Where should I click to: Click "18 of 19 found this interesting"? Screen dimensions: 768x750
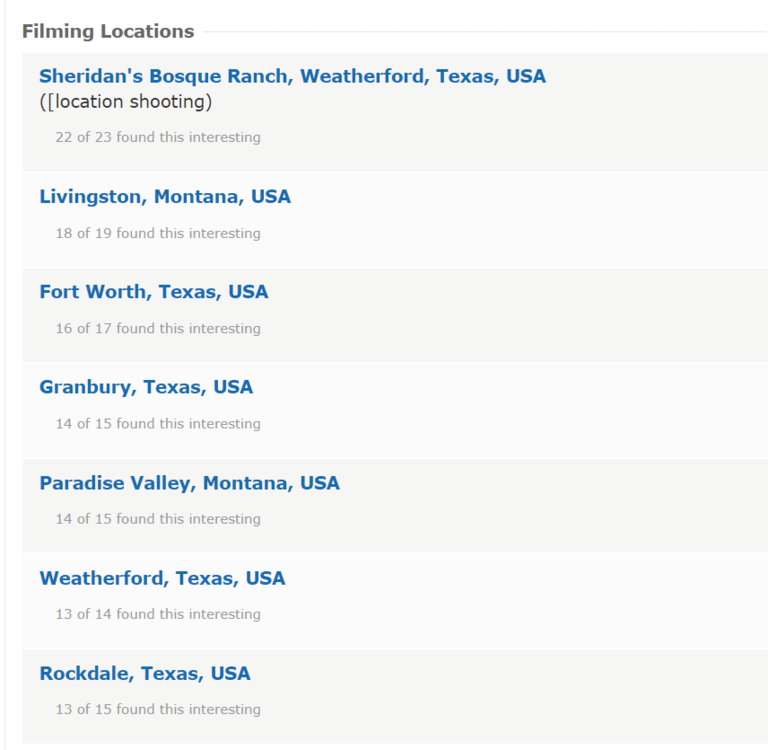(x=158, y=233)
